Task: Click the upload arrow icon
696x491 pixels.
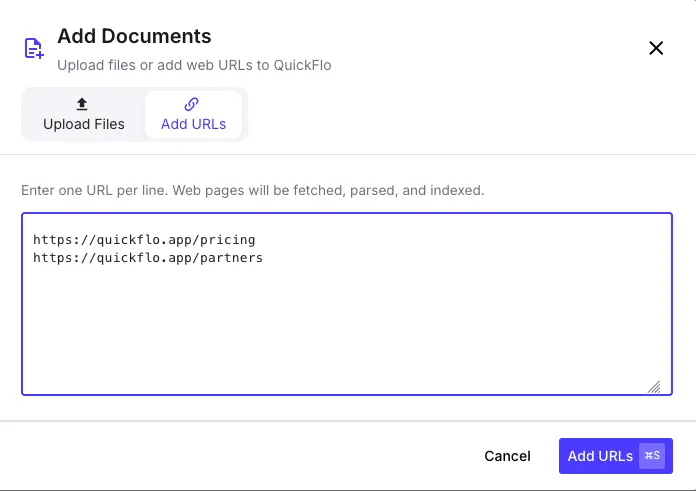Action: point(82,104)
